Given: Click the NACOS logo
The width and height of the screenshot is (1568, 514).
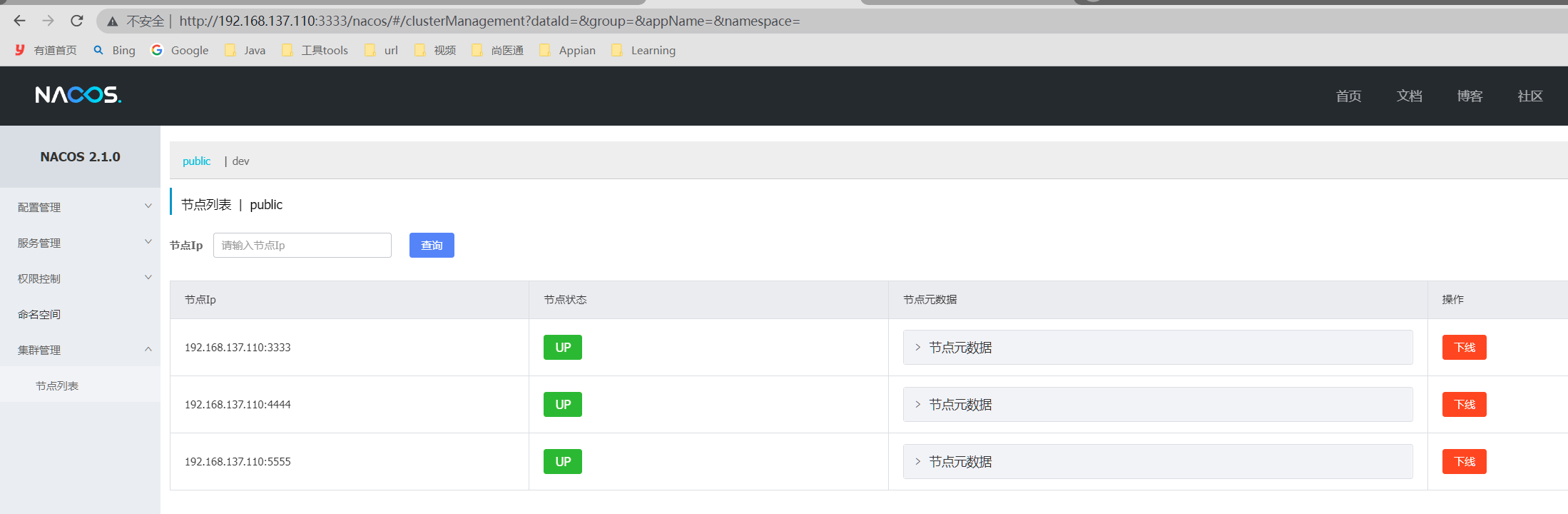Looking at the screenshot, I should coord(78,95).
